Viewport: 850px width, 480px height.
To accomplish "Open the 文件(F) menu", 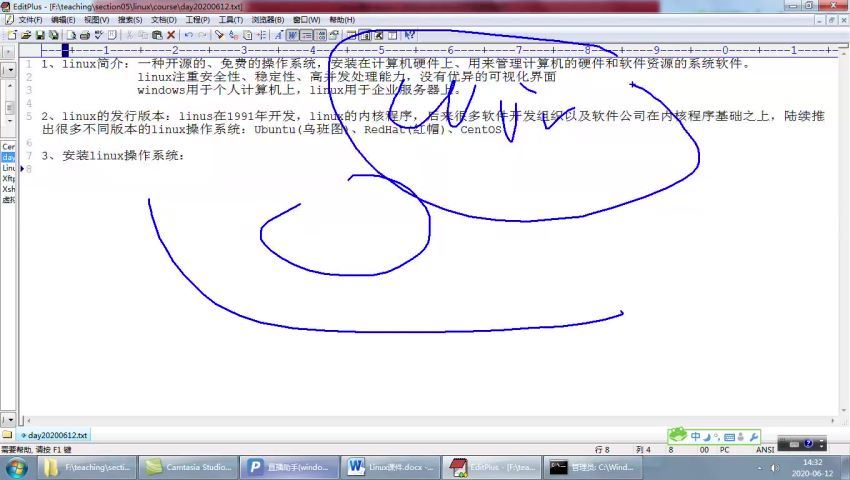I will point(30,20).
